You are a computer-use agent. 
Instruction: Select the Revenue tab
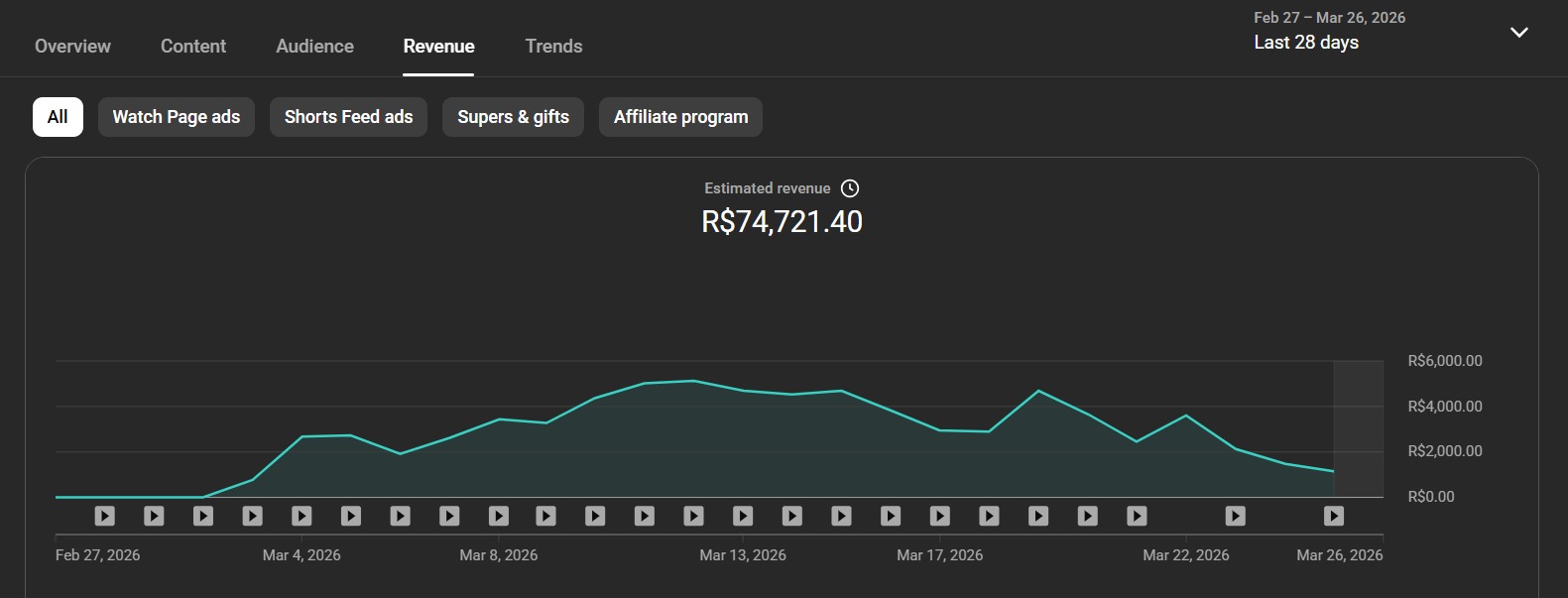[x=438, y=47]
